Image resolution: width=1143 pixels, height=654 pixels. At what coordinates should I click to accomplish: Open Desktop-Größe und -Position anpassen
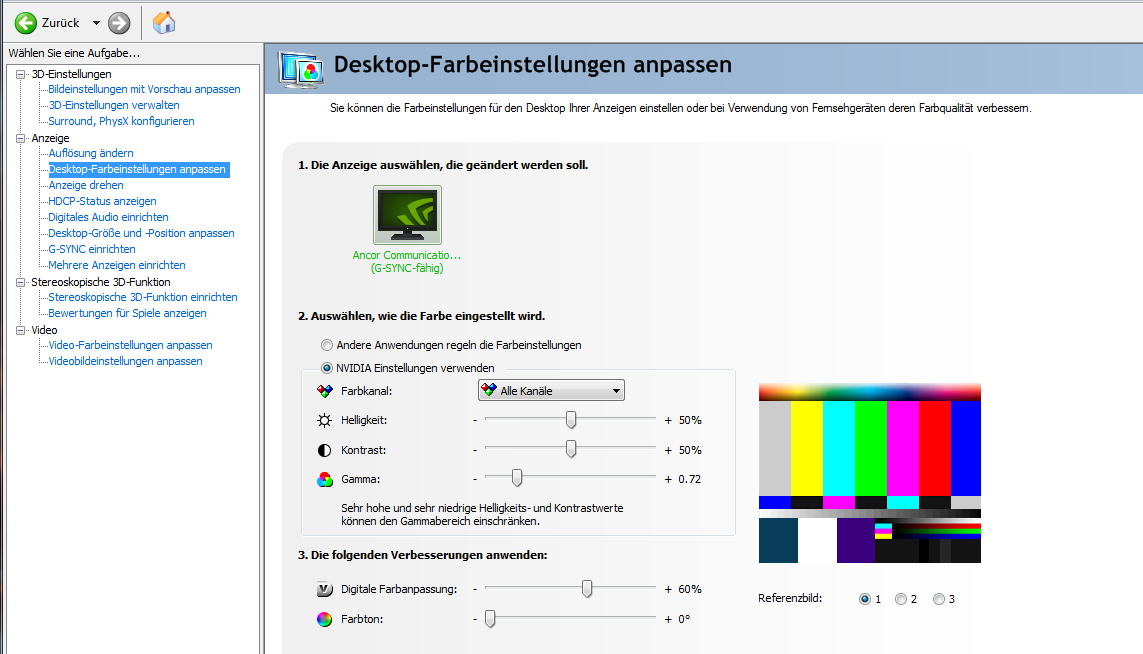click(141, 233)
